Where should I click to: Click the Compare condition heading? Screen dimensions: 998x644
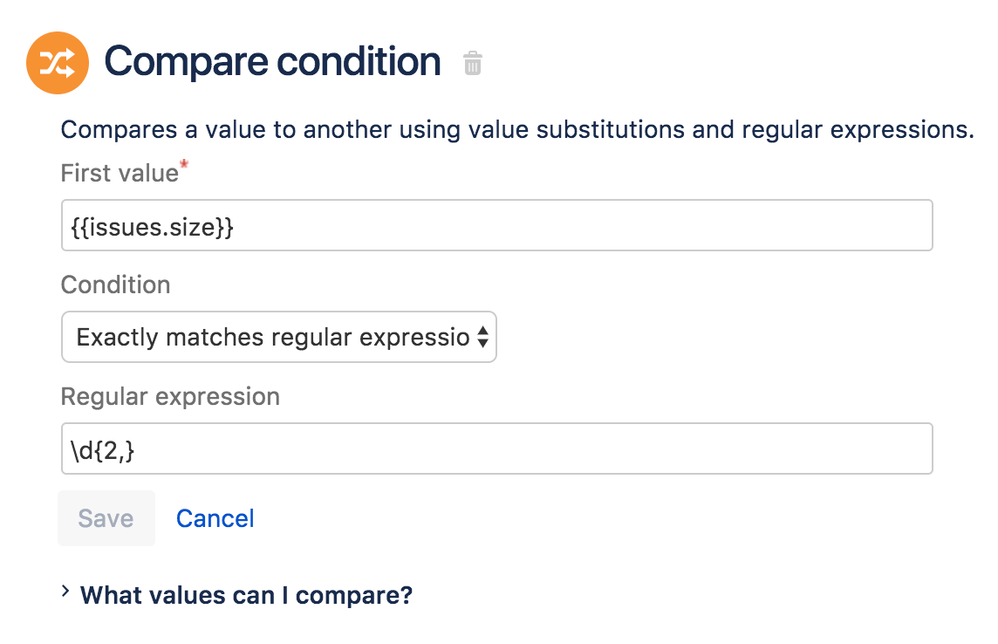[272, 62]
